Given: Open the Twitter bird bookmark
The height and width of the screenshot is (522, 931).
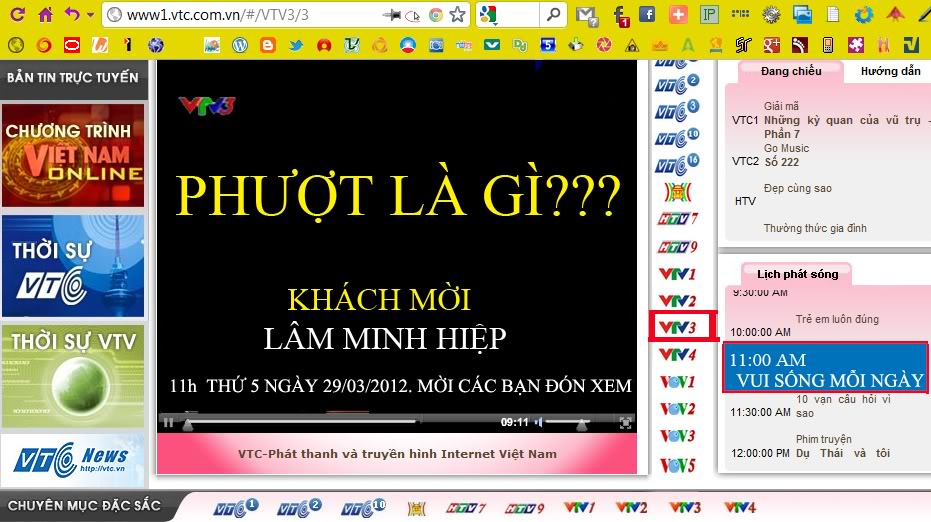Looking at the screenshot, I should click(x=296, y=45).
